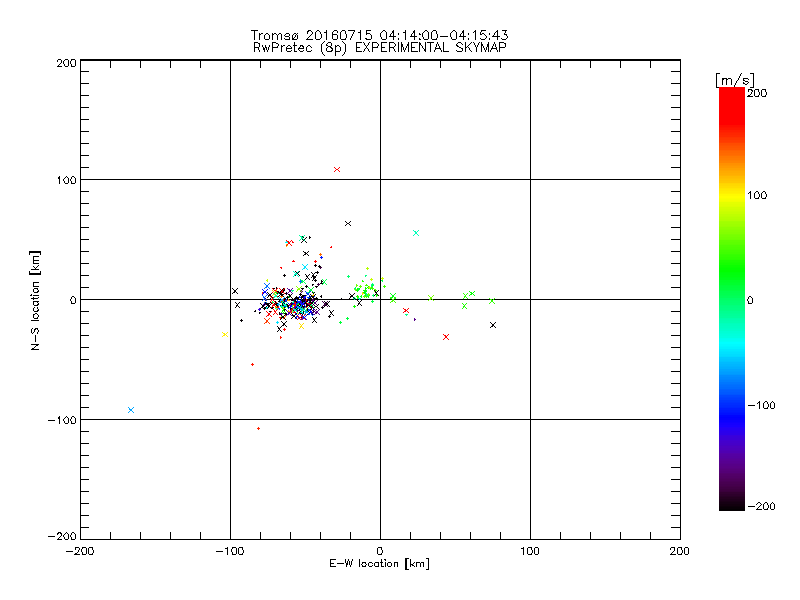The height and width of the screenshot is (600, 800).
Task: Select the isolated blue x marker at far lower left
Action: pyautogui.click(x=131, y=410)
